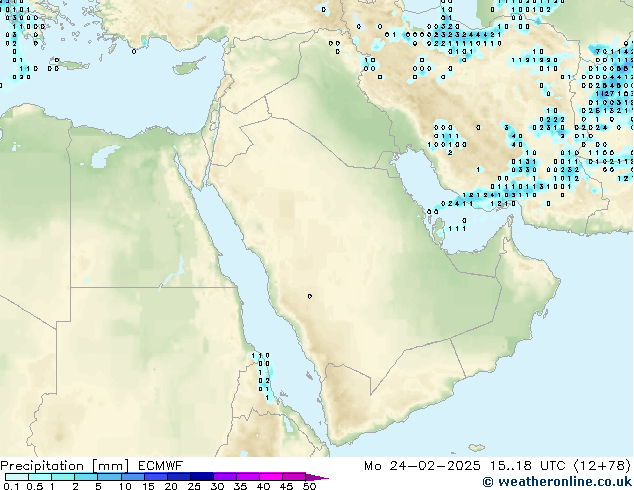
Task: Click the legend swatch between 5 and 10
Action: pyautogui.click(x=110, y=477)
